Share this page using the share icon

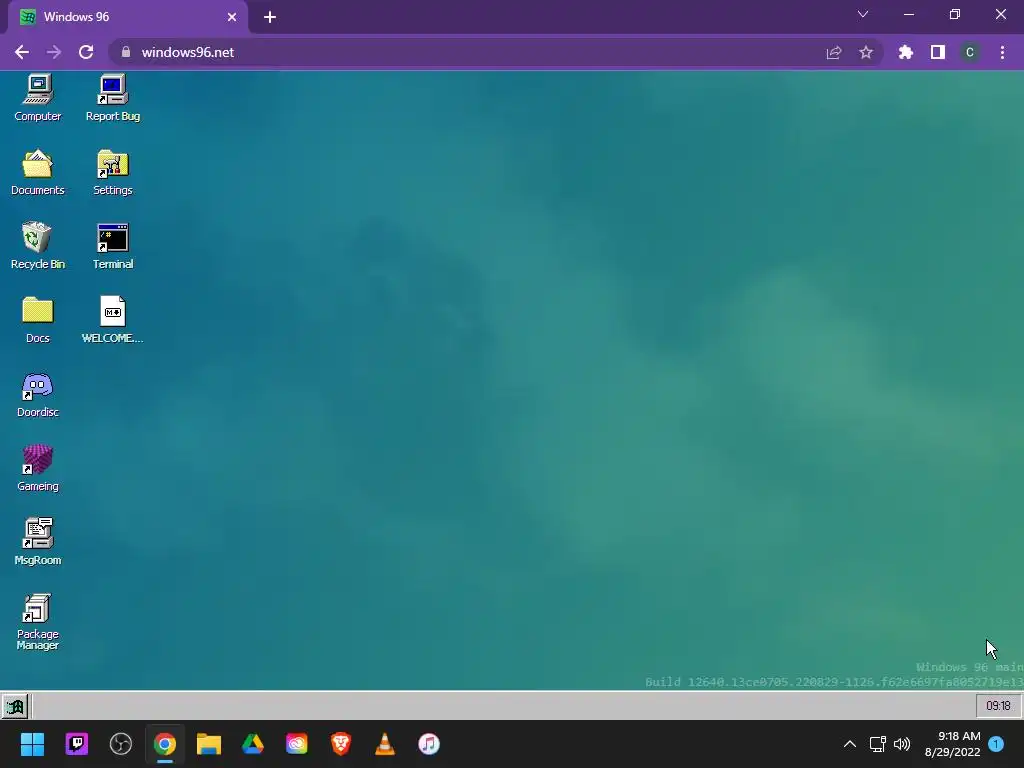[834, 52]
